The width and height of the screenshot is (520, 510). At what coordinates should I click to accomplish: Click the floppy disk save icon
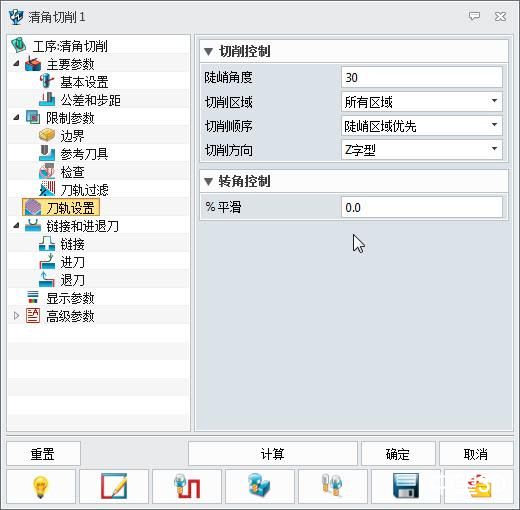[406, 487]
